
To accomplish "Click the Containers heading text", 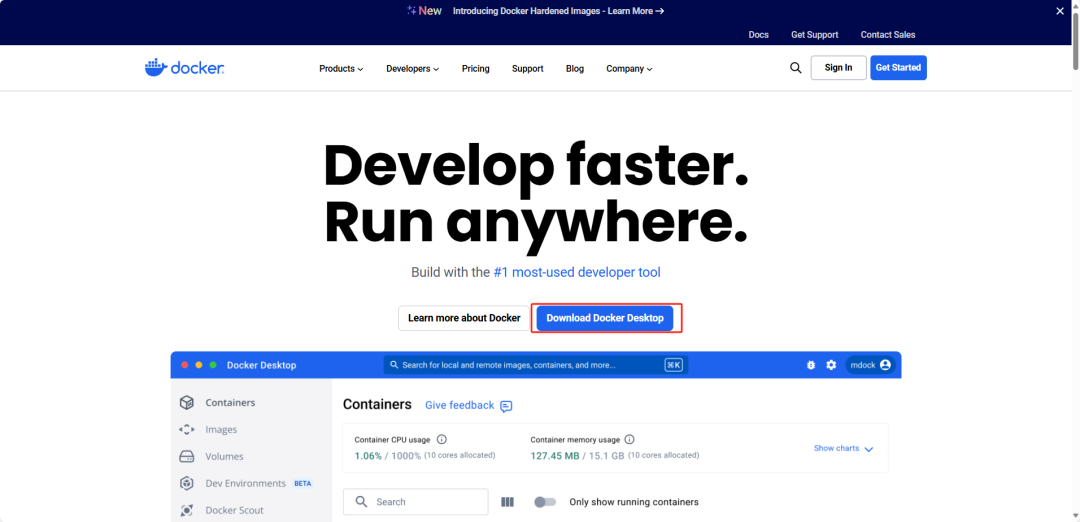I will pos(377,404).
